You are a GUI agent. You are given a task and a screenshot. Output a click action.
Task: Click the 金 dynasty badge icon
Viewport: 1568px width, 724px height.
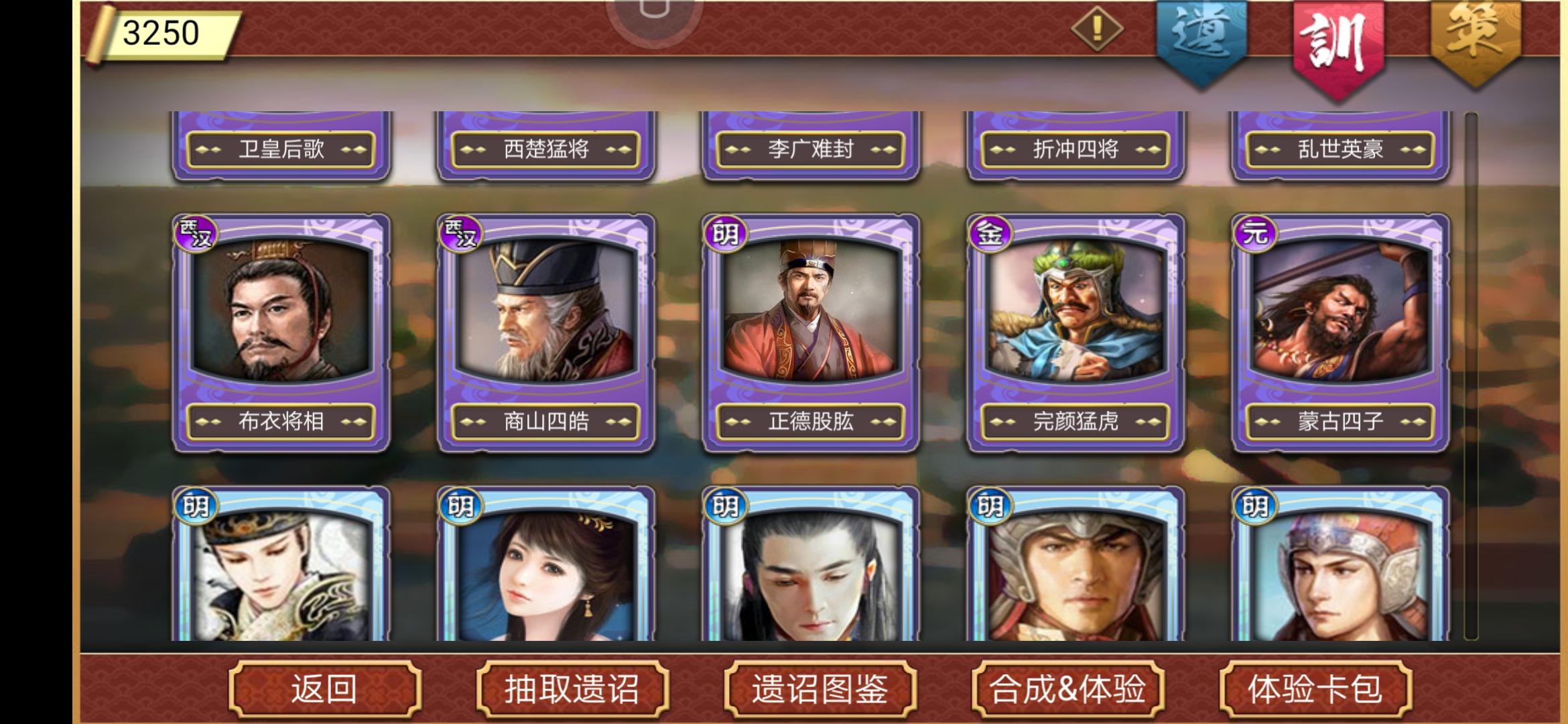click(990, 234)
